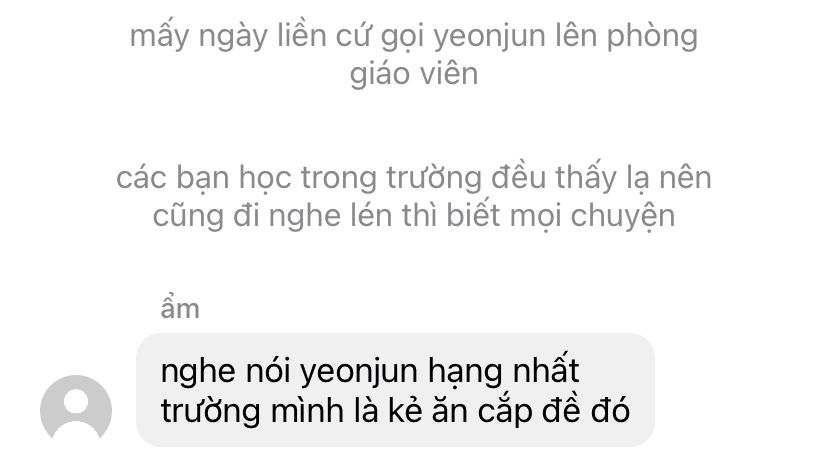Screen dimensions: 828x453
Task: Open the gray default profile avatar
Action: (76, 410)
